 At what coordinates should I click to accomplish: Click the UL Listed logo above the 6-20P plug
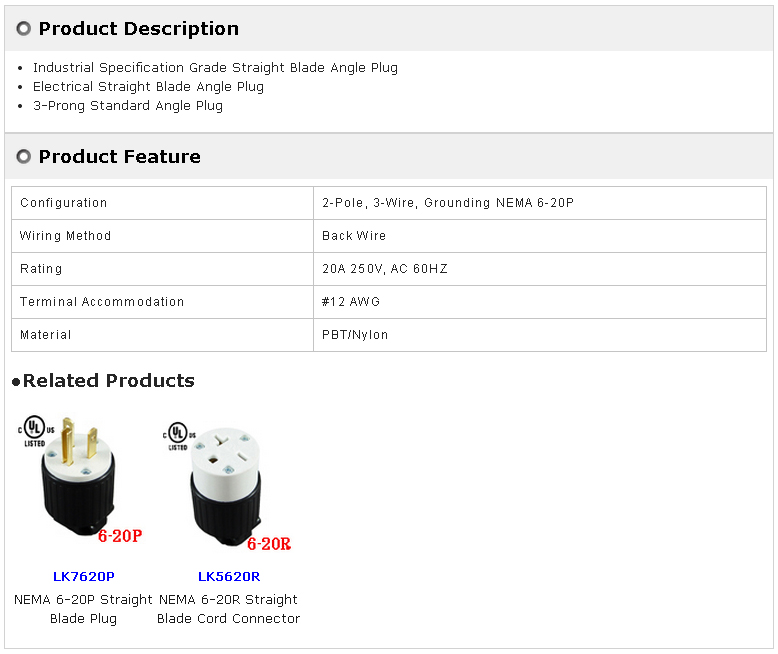click(x=33, y=432)
